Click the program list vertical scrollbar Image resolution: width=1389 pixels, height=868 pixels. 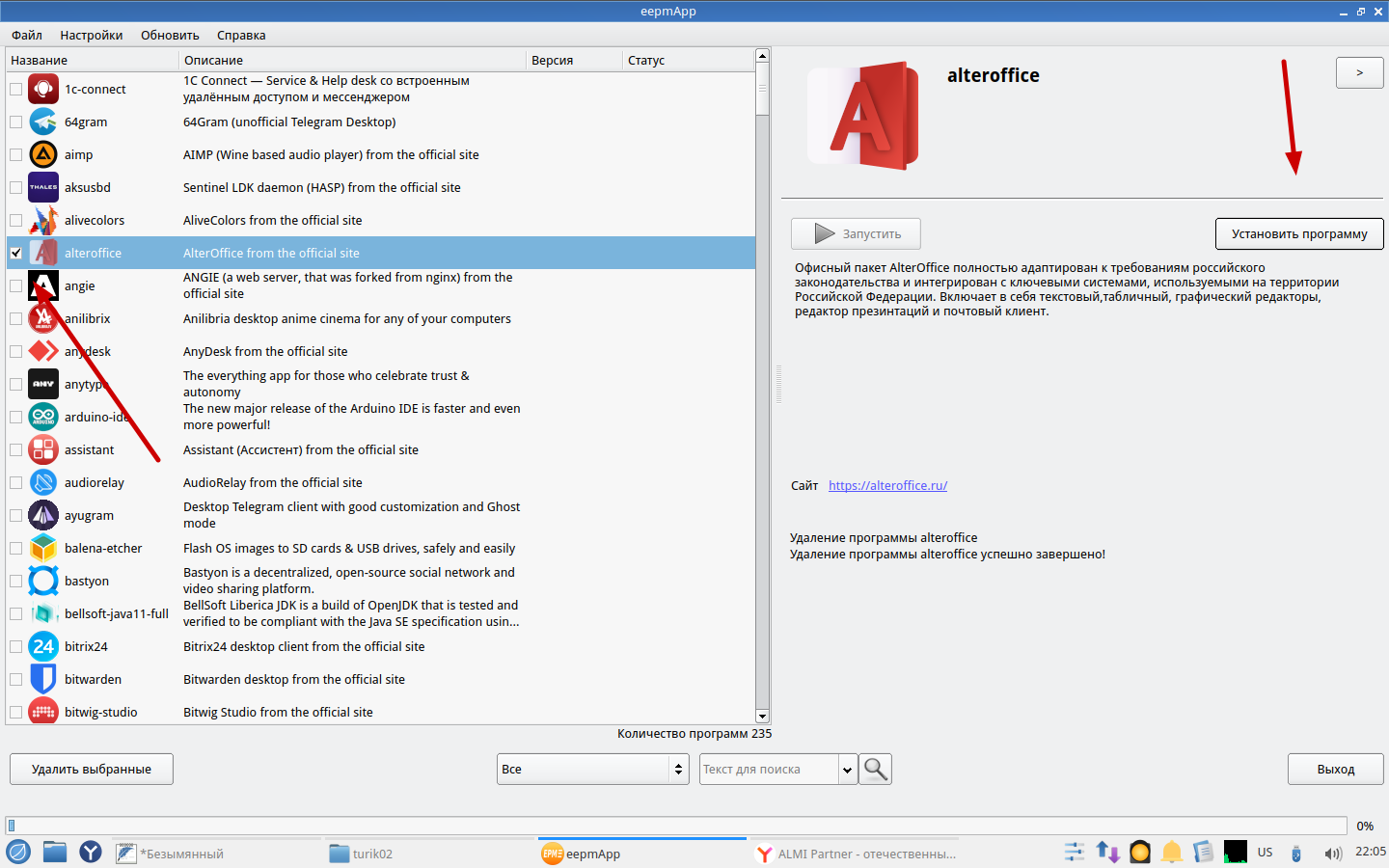[762, 386]
